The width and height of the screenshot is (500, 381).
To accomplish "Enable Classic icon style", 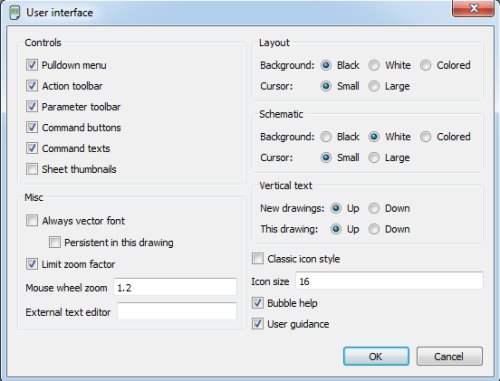I will pos(258,258).
